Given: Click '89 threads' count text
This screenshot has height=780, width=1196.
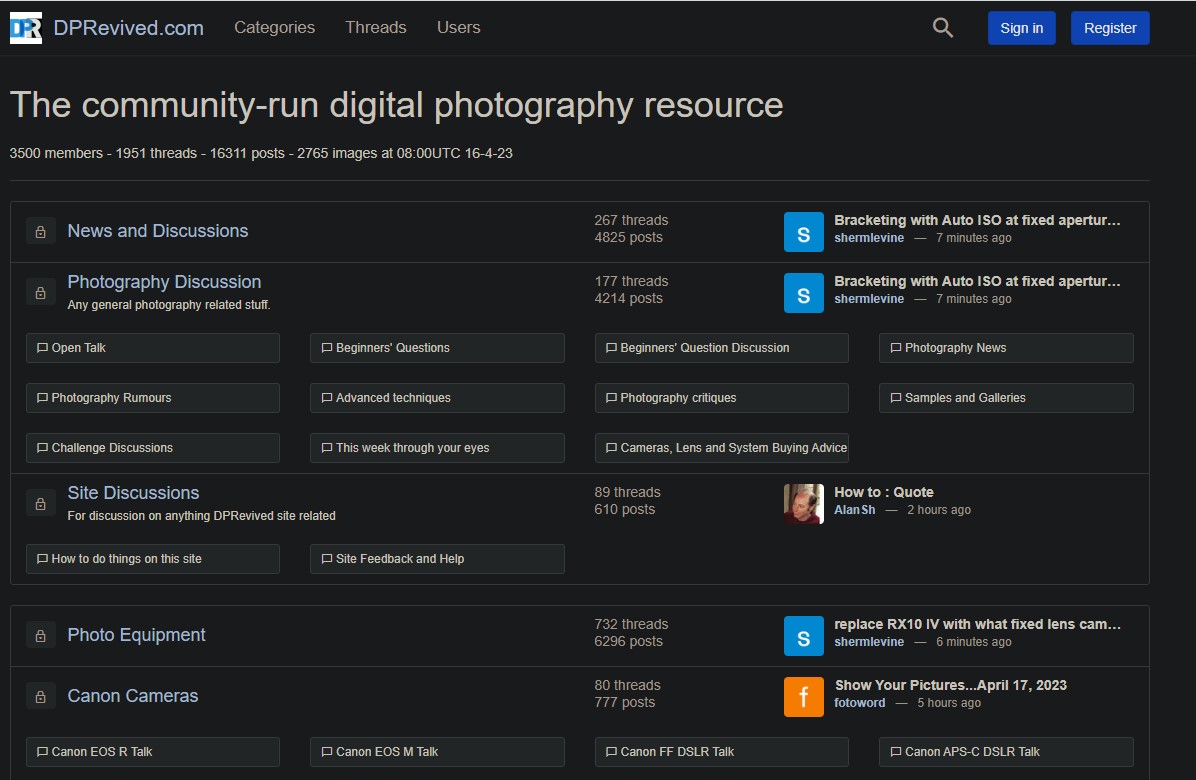Looking at the screenshot, I should tap(627, 493).
